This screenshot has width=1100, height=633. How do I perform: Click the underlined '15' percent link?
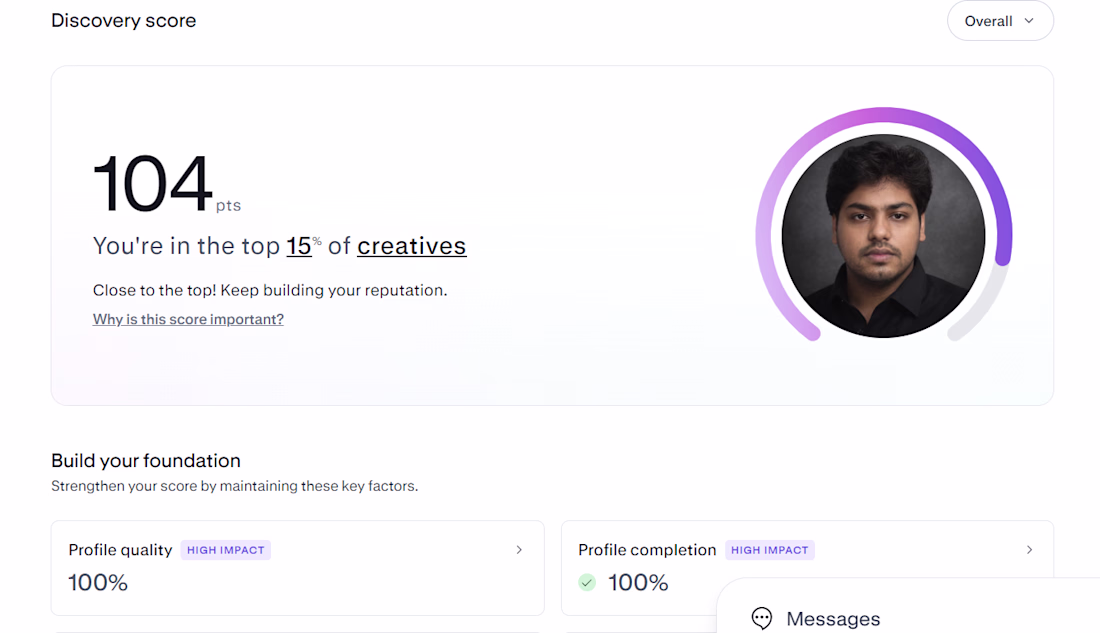coord(299,246)
